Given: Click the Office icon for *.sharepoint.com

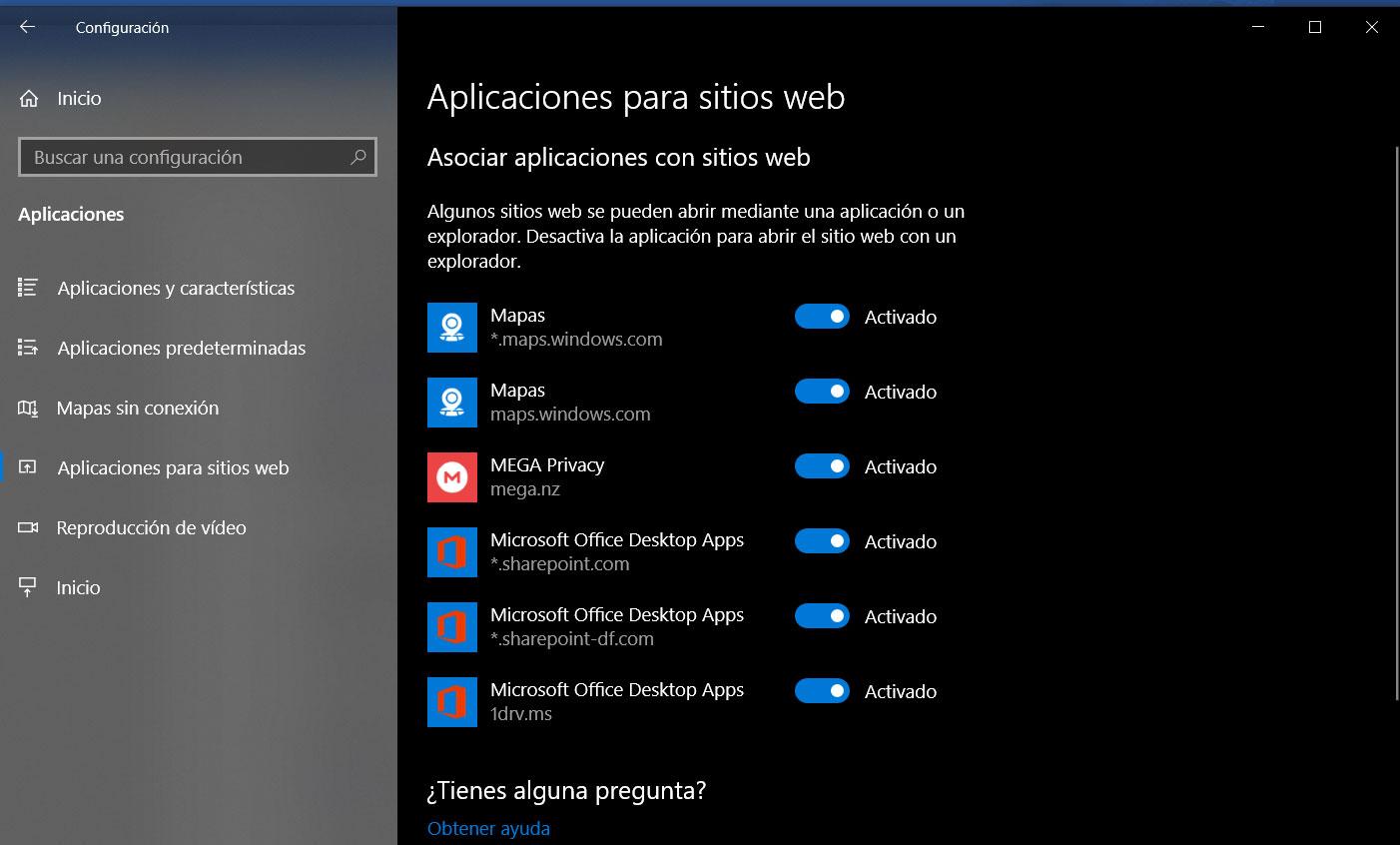Looking at the screenshot, I should tap(452, 552).
